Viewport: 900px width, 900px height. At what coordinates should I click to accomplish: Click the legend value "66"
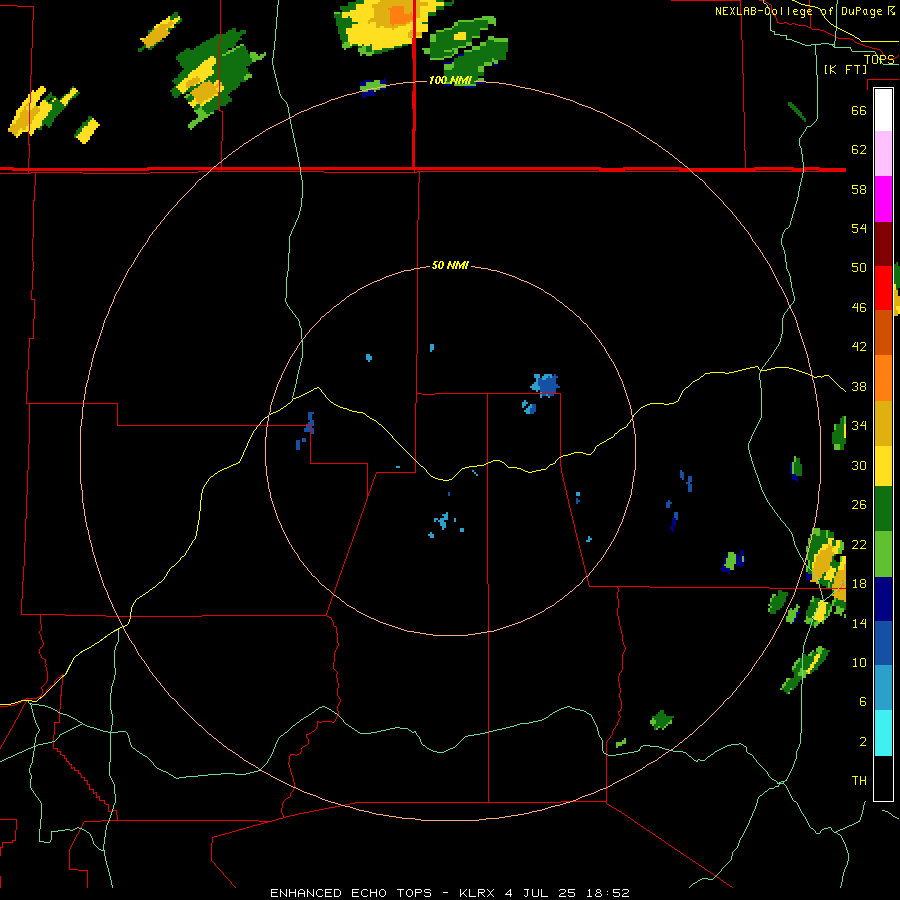point(859,110)
